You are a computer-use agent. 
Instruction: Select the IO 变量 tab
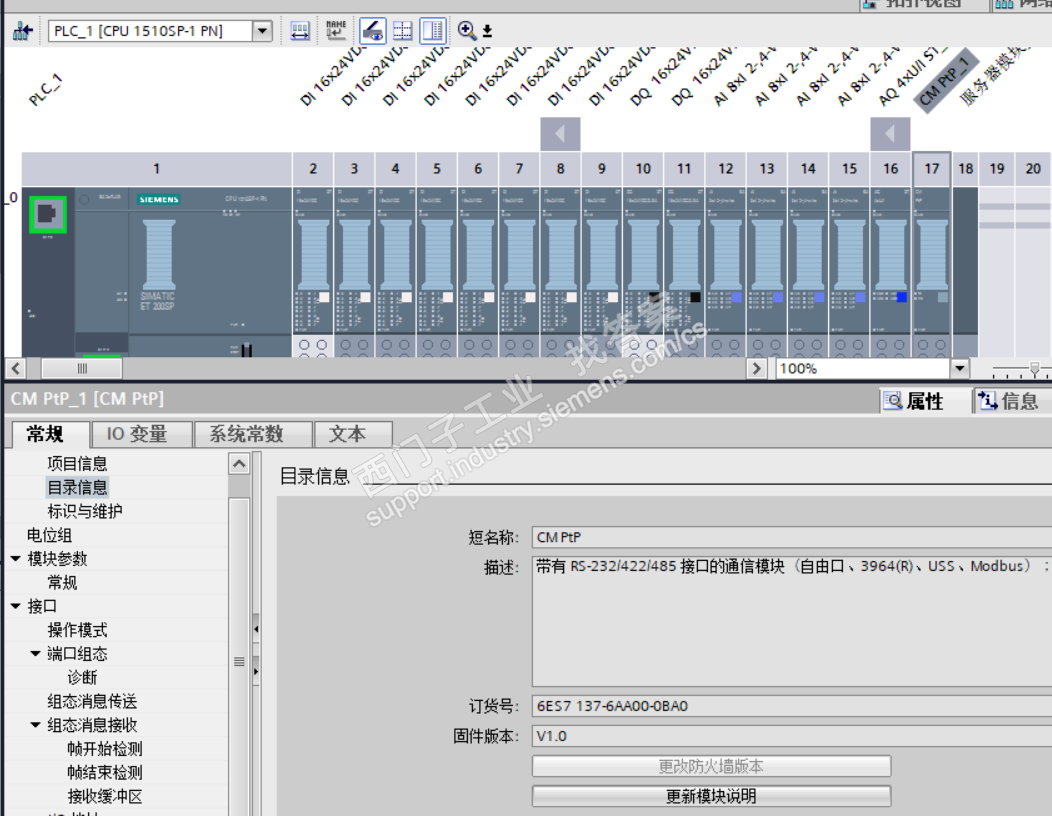142,434
